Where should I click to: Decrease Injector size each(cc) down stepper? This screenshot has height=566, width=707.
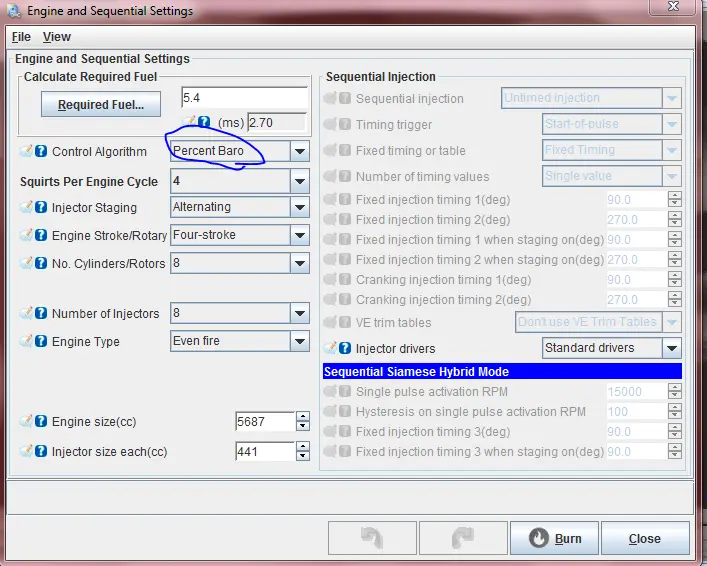coord(303,456)
